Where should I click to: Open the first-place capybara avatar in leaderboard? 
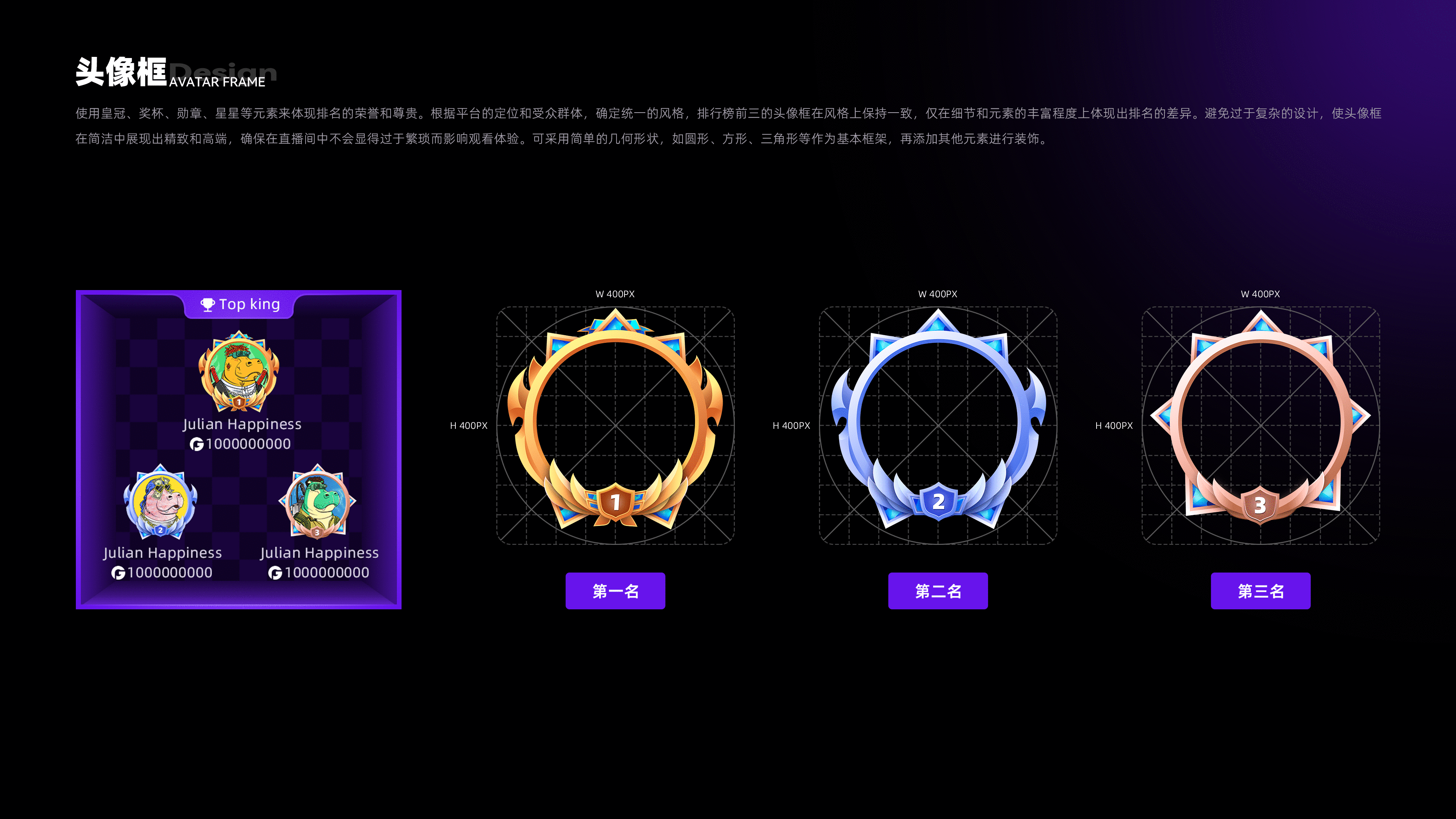click(238, 371)
